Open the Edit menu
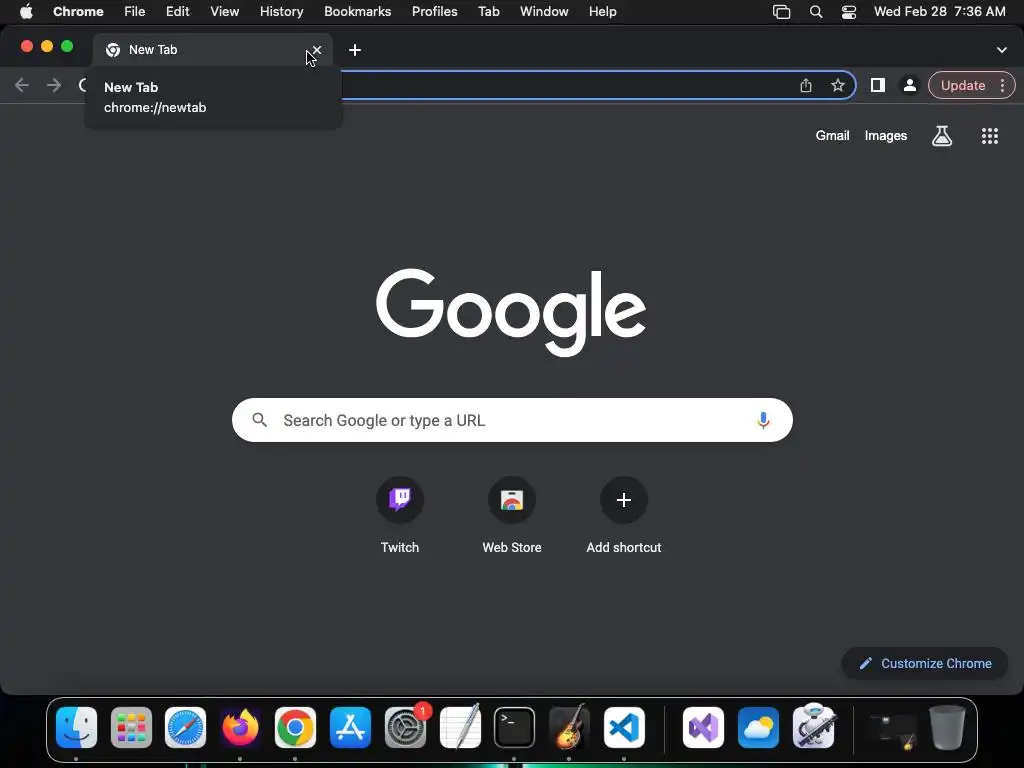Screen dimensions: 1024x768 (178, 12)
